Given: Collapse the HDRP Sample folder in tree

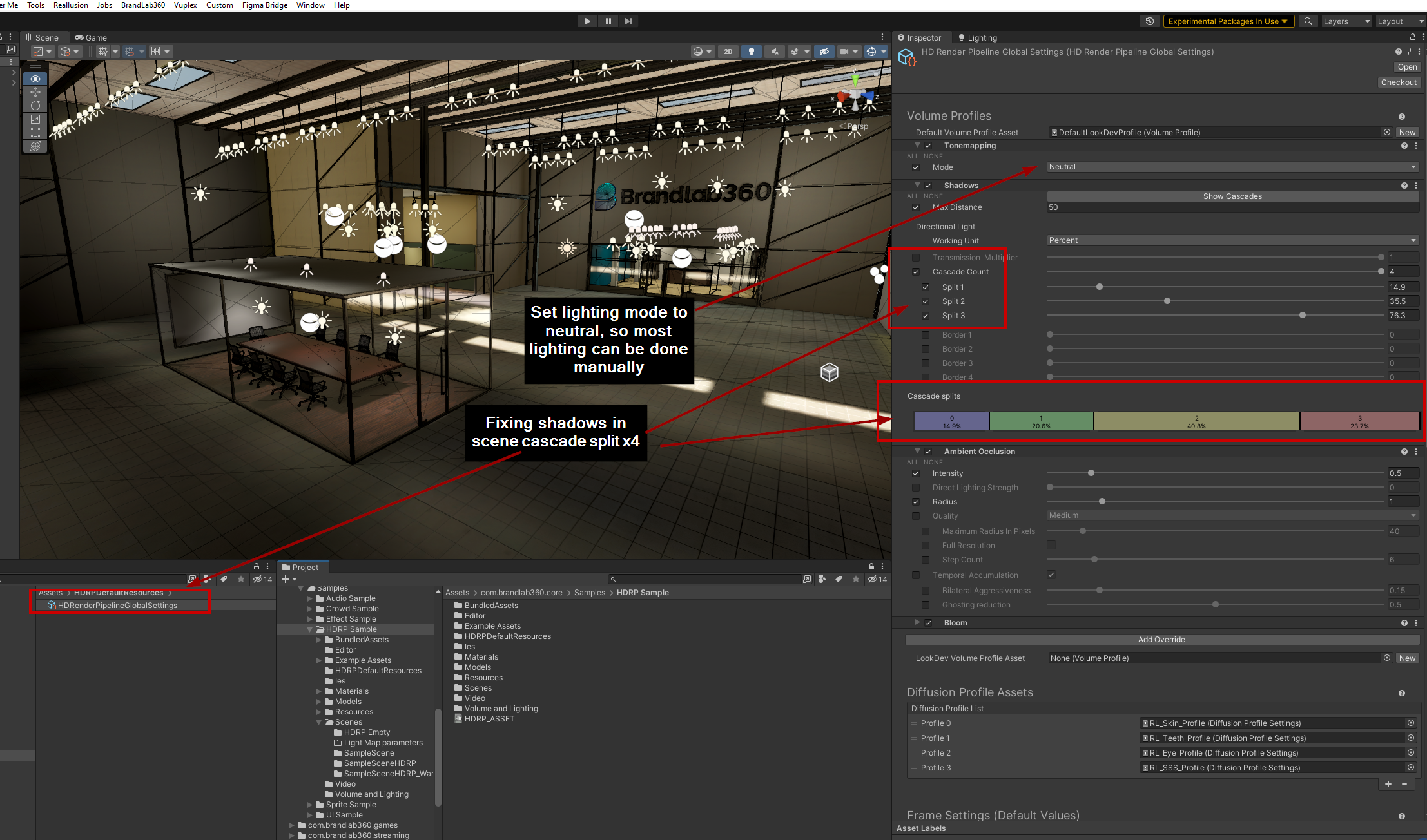Looking at the screenshot, I should pos(309,629).
